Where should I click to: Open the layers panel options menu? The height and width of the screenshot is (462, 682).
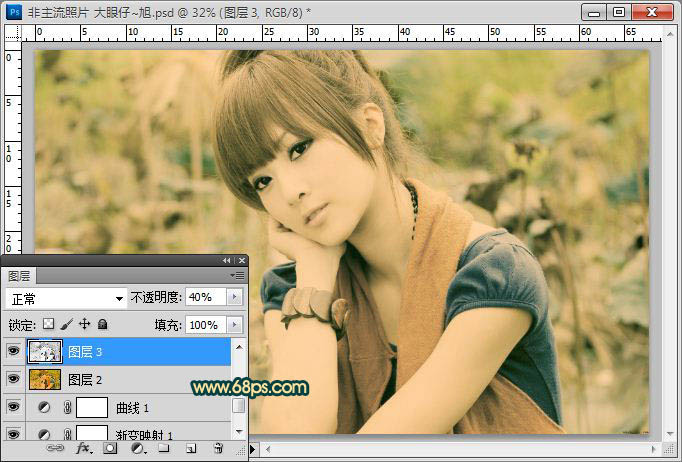[237, 275]
